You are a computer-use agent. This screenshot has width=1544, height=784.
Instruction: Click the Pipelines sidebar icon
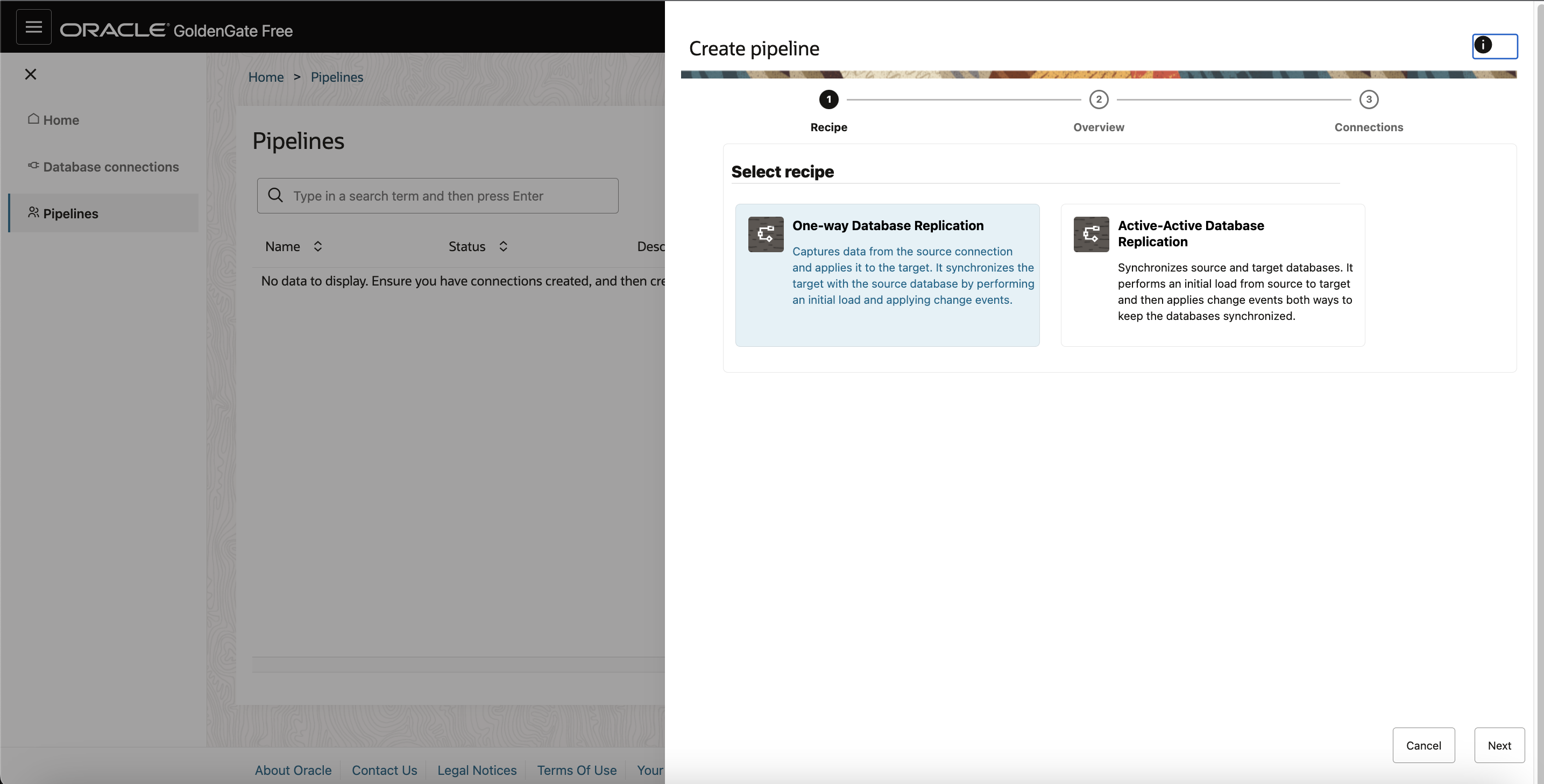click(x=33, y=212)
